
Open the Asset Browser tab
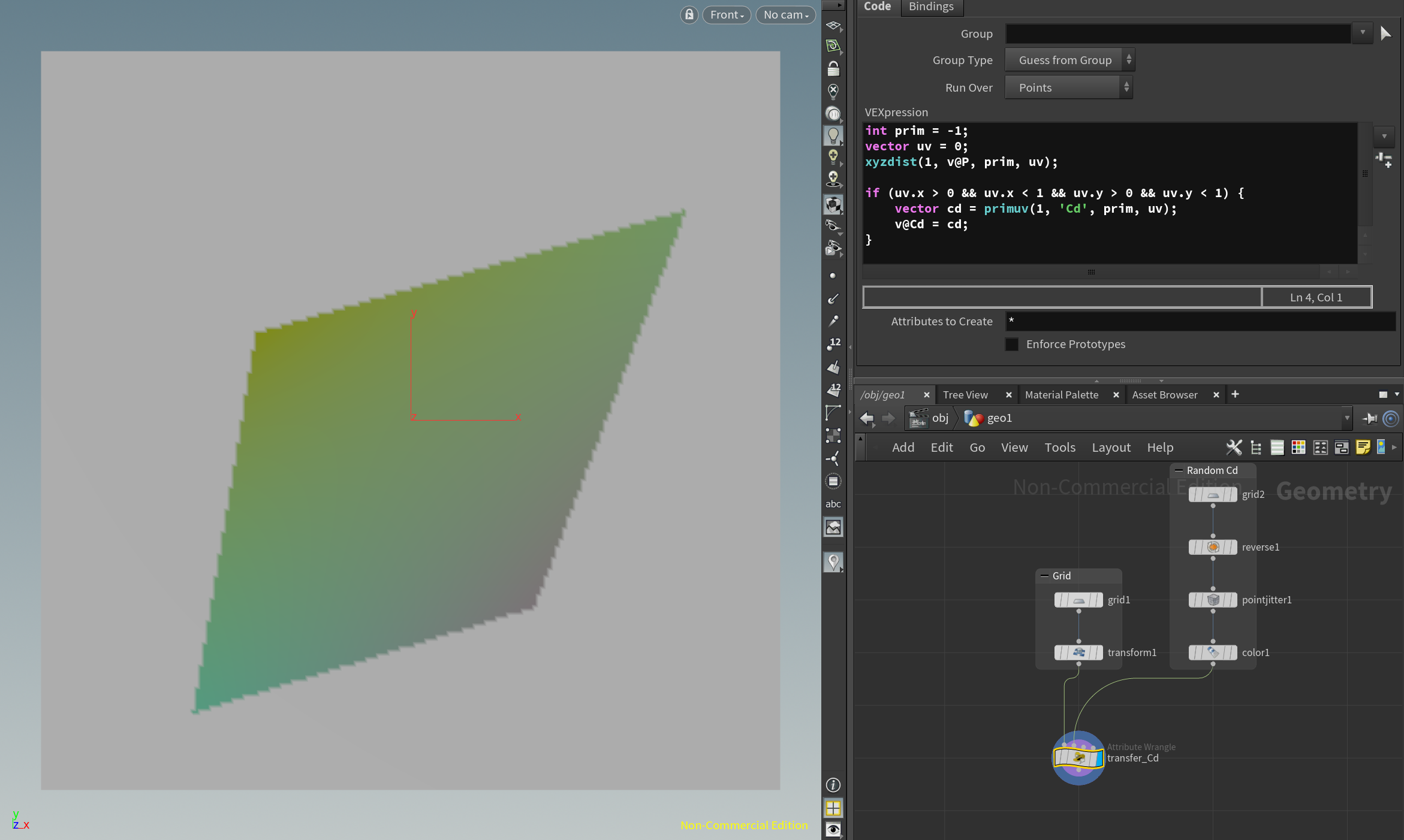(x=1164, y=395)
